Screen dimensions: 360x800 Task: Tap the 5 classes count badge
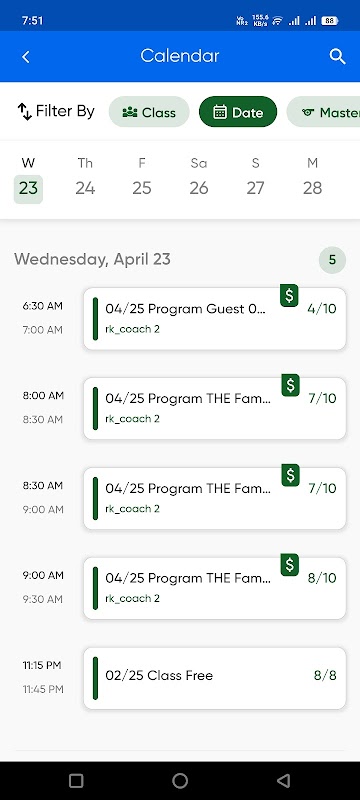pyautogui.click(x=332, y=260)
